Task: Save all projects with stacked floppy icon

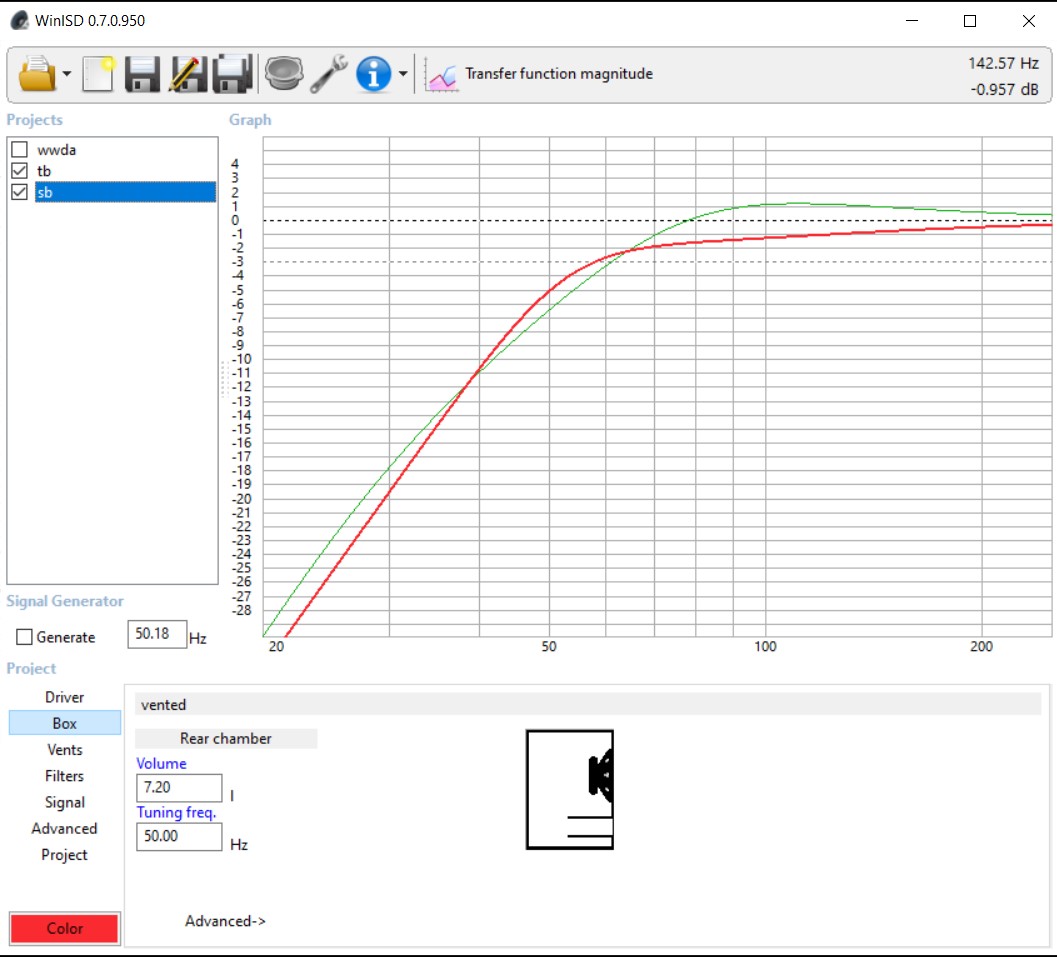Action: pyautogui.click(x=233, y=73)
